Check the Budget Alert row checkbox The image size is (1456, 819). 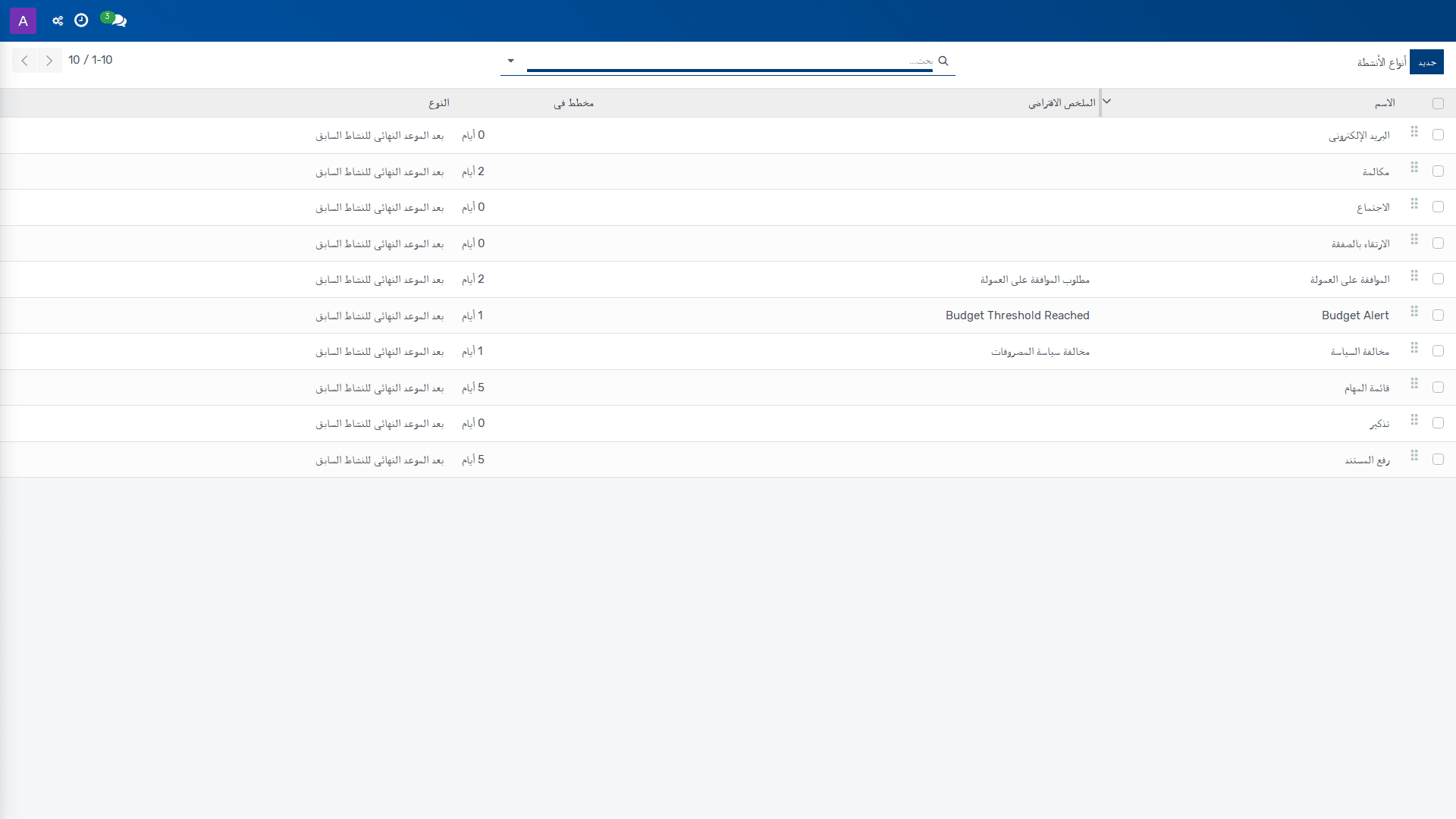point(1438,315)
